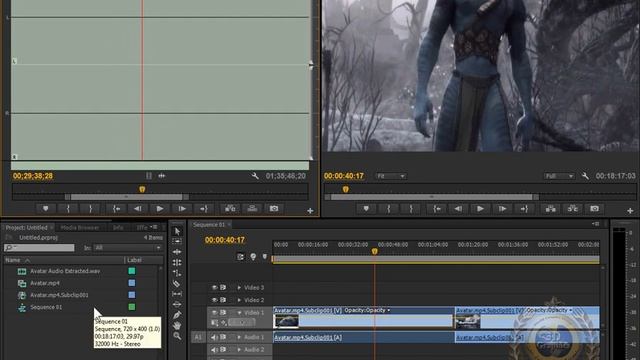Mark In point in Program monitor

(x=389, y=209)
